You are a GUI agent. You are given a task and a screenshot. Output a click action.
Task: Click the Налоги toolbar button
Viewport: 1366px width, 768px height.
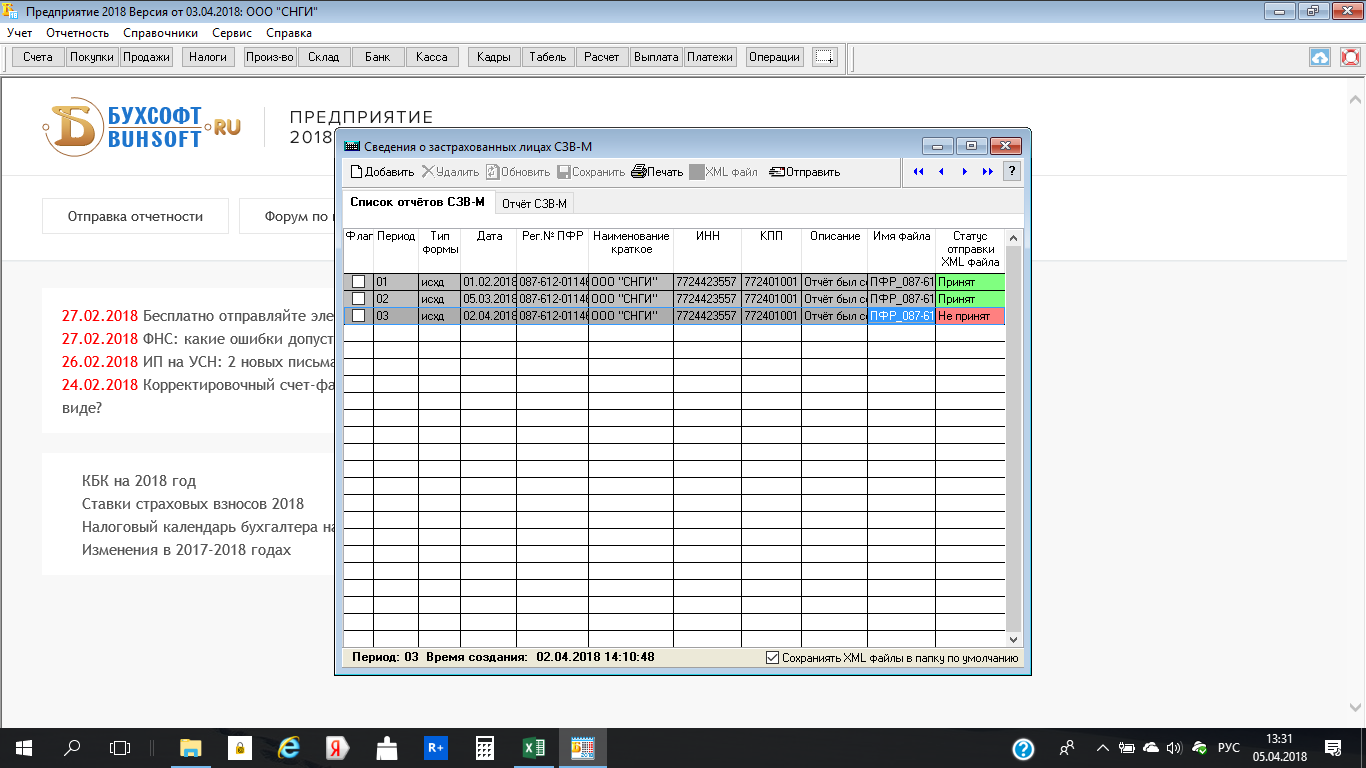(x=208, y=57)
